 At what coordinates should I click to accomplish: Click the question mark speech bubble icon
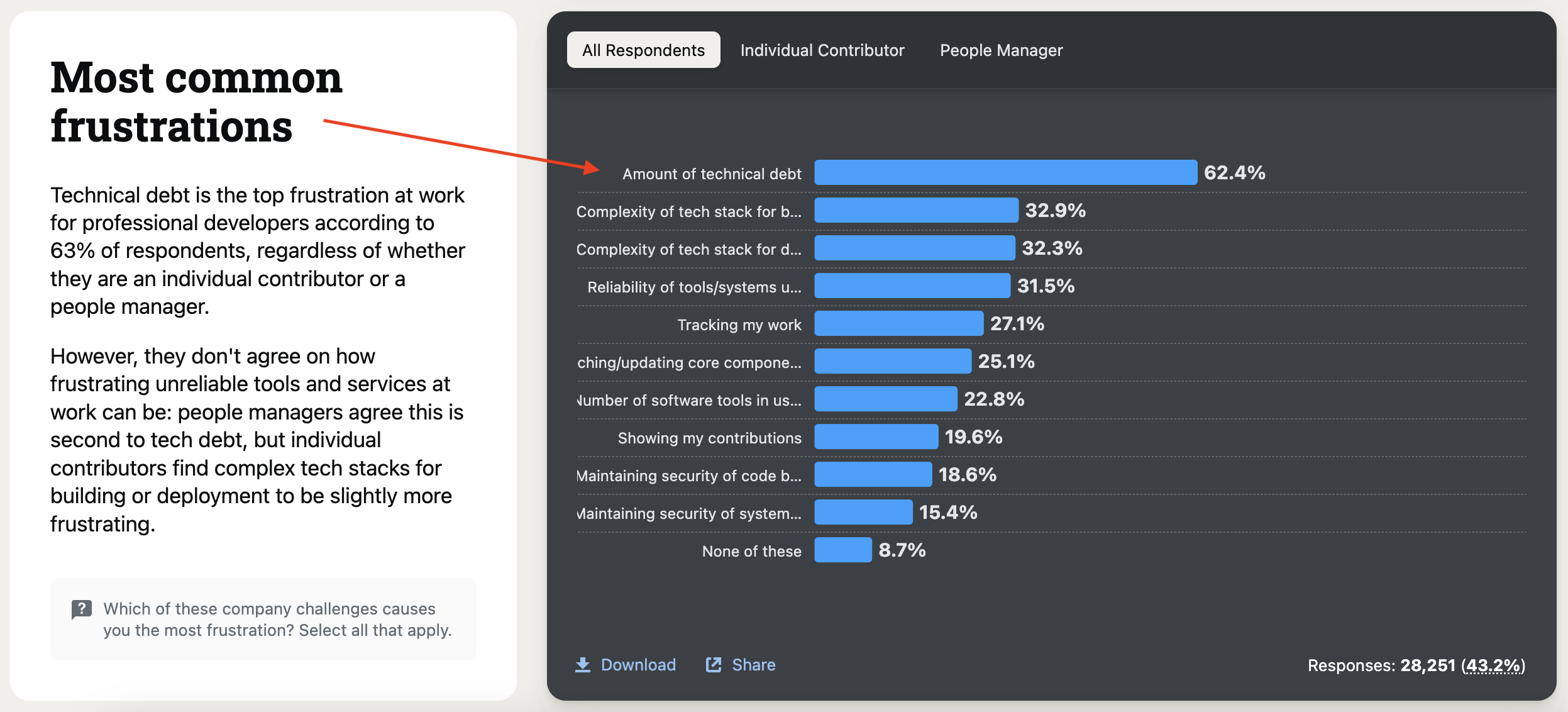tap(82, 609)
